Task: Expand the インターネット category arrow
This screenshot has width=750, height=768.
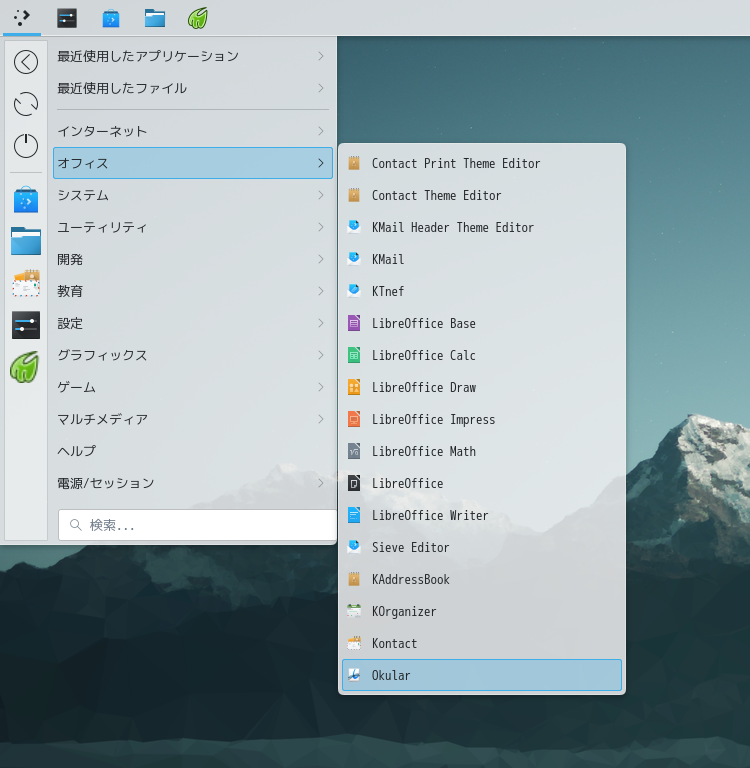Action: [x=320, y=131]
